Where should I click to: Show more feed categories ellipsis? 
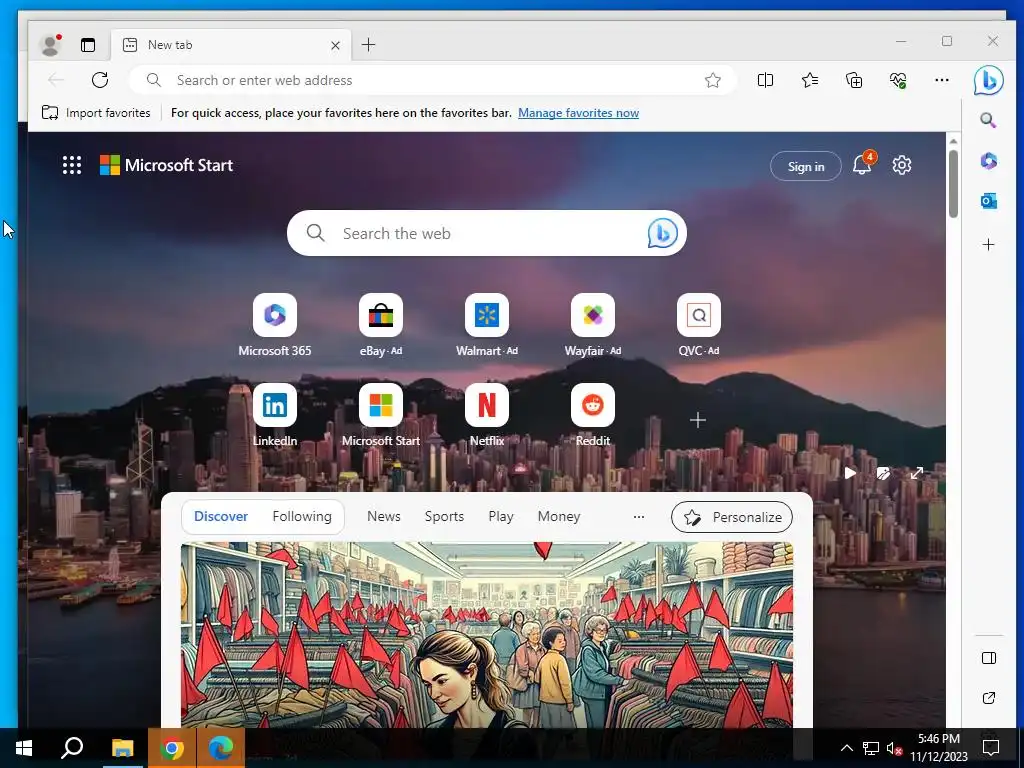(x=639, y=517)
